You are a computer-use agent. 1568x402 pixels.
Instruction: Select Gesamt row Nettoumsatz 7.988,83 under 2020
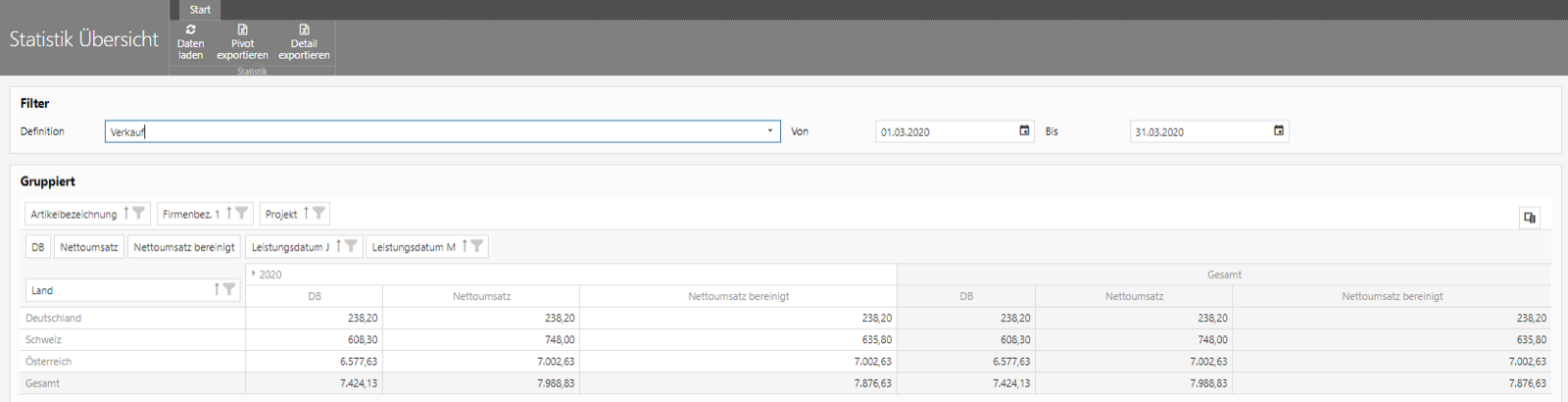coord(481,382)
